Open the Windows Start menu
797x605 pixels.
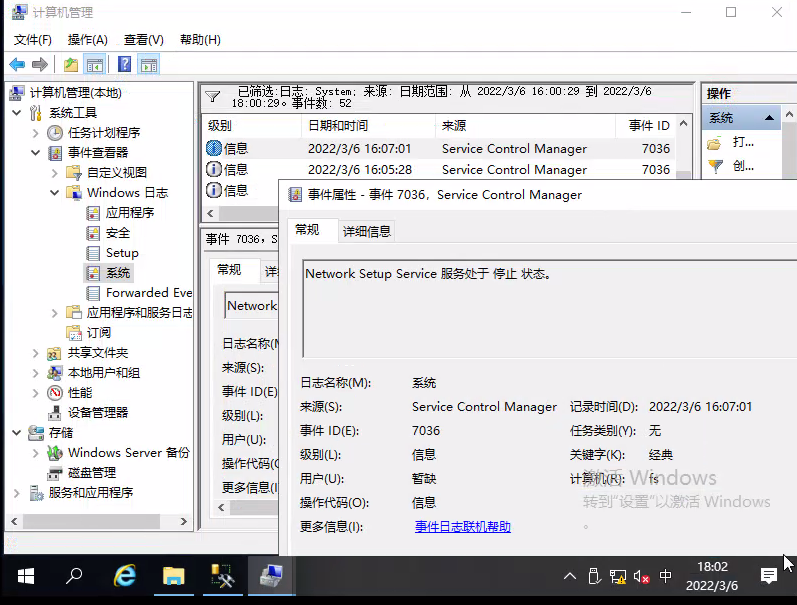coord(25,576)
